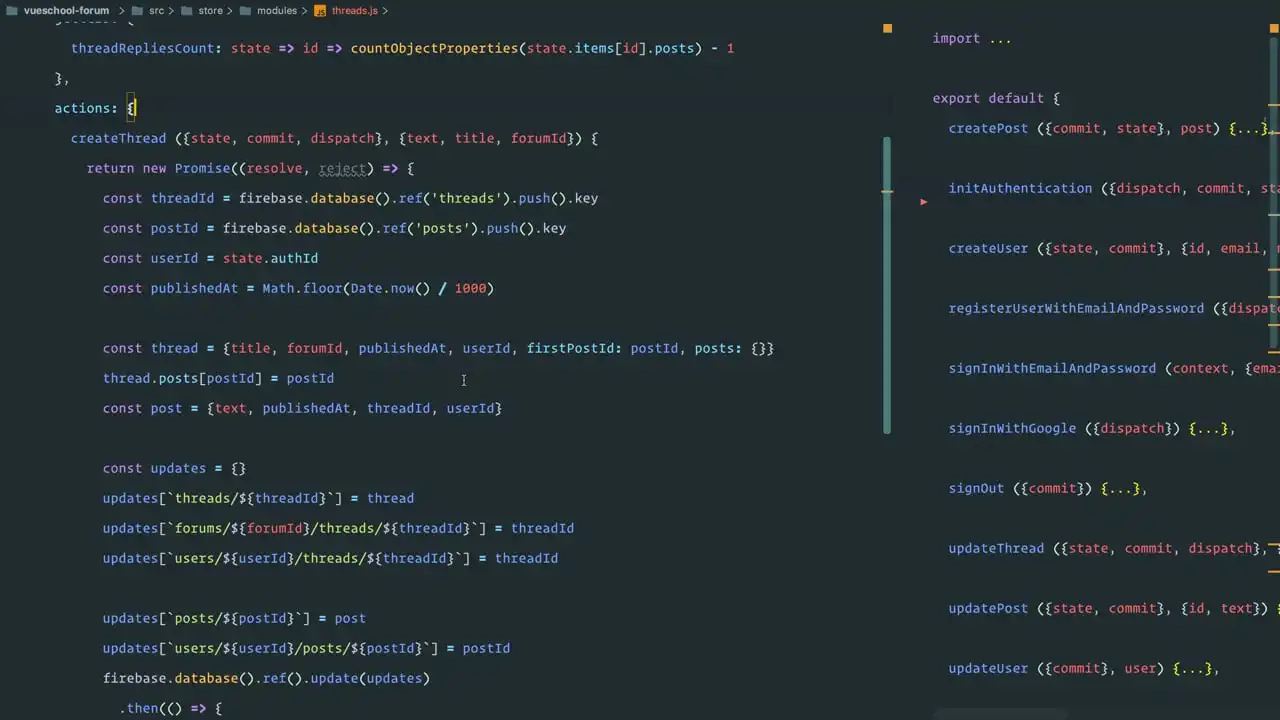Viewport: 1280px width, 720px height.
Task: Click the updateThread action name
Action: click(996, 548)
